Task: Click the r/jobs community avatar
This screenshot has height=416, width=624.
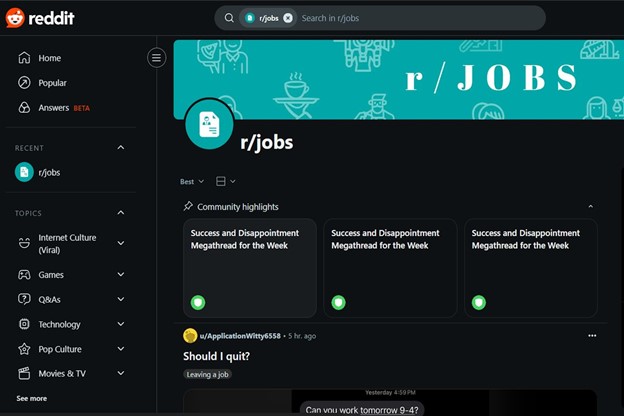Action: point(209,124)
